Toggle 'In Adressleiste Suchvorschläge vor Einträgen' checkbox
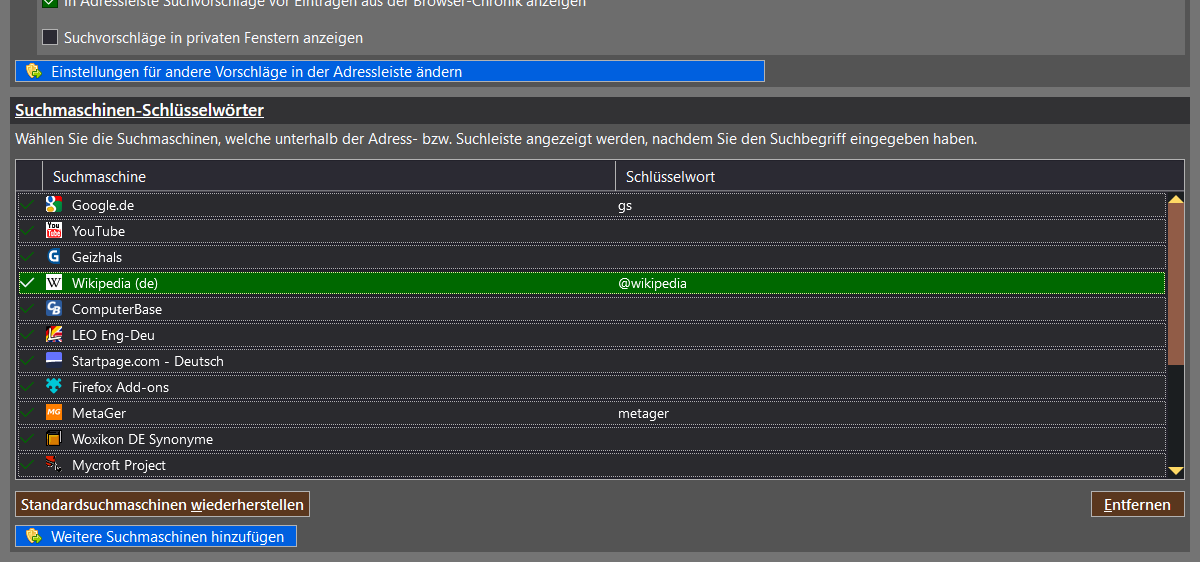The height and width of the screenshot is (562, 1200). [x=50, y=4]
